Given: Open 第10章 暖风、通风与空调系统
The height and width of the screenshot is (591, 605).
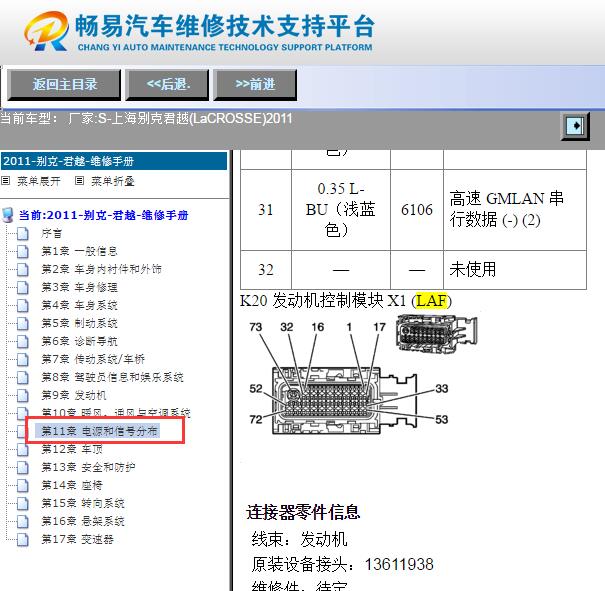Looking at the screenshot, I should coord(116,413).
